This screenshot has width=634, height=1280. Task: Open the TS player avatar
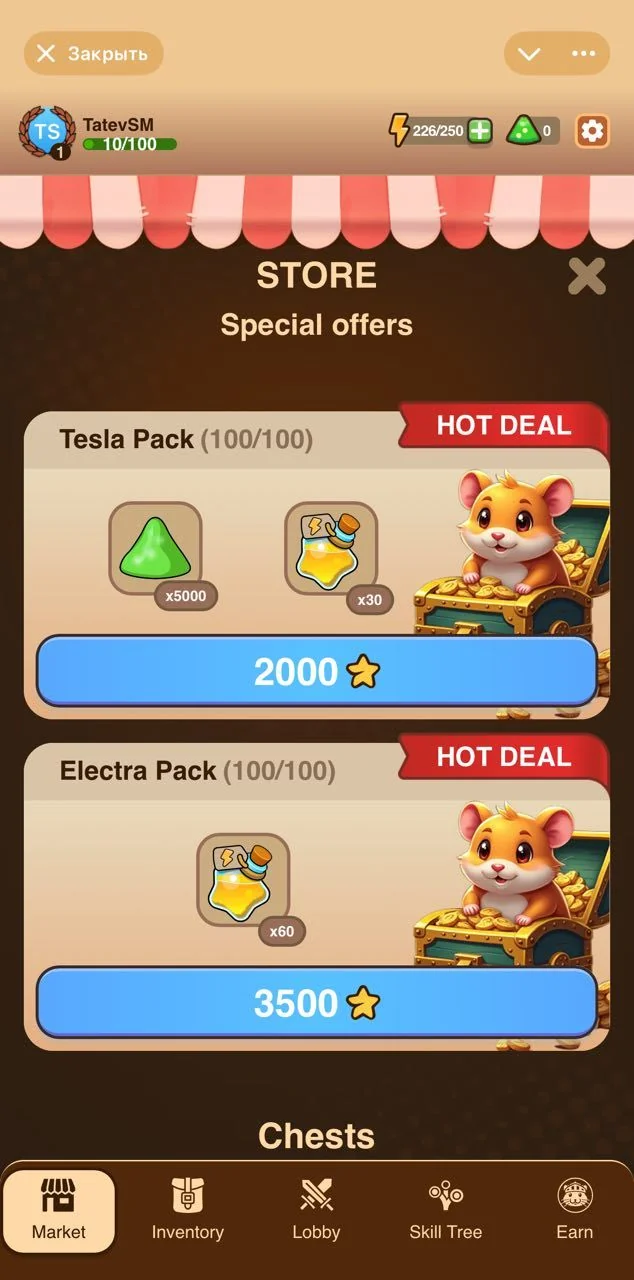pos(47,131)
